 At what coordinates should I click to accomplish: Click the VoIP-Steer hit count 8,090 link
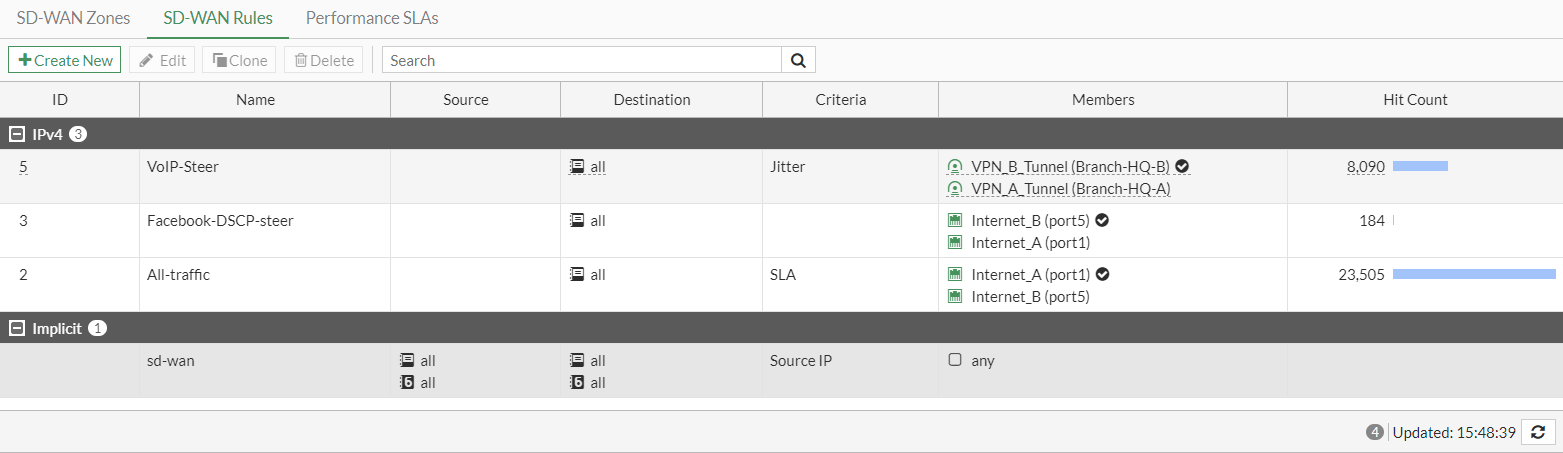coord(1365,167)
